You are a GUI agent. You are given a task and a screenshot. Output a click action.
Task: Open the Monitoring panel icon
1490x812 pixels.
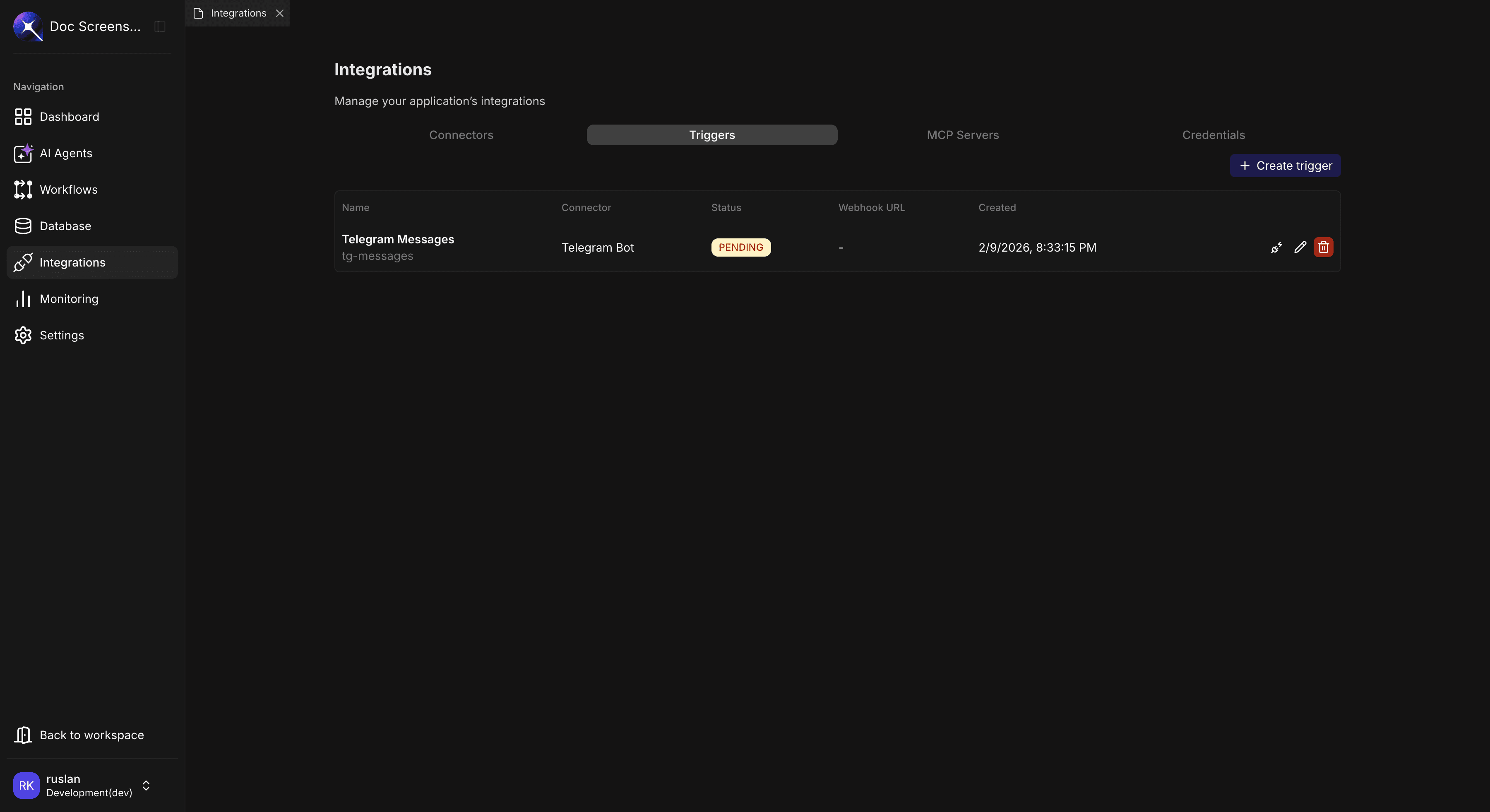click(x=23, y=298)
